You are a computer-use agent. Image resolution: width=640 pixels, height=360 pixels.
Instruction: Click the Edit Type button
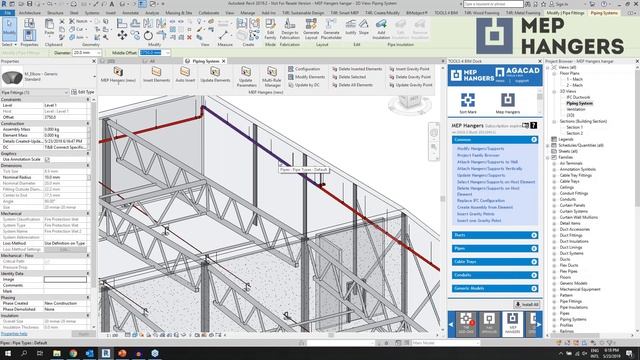tap(83, 92)
